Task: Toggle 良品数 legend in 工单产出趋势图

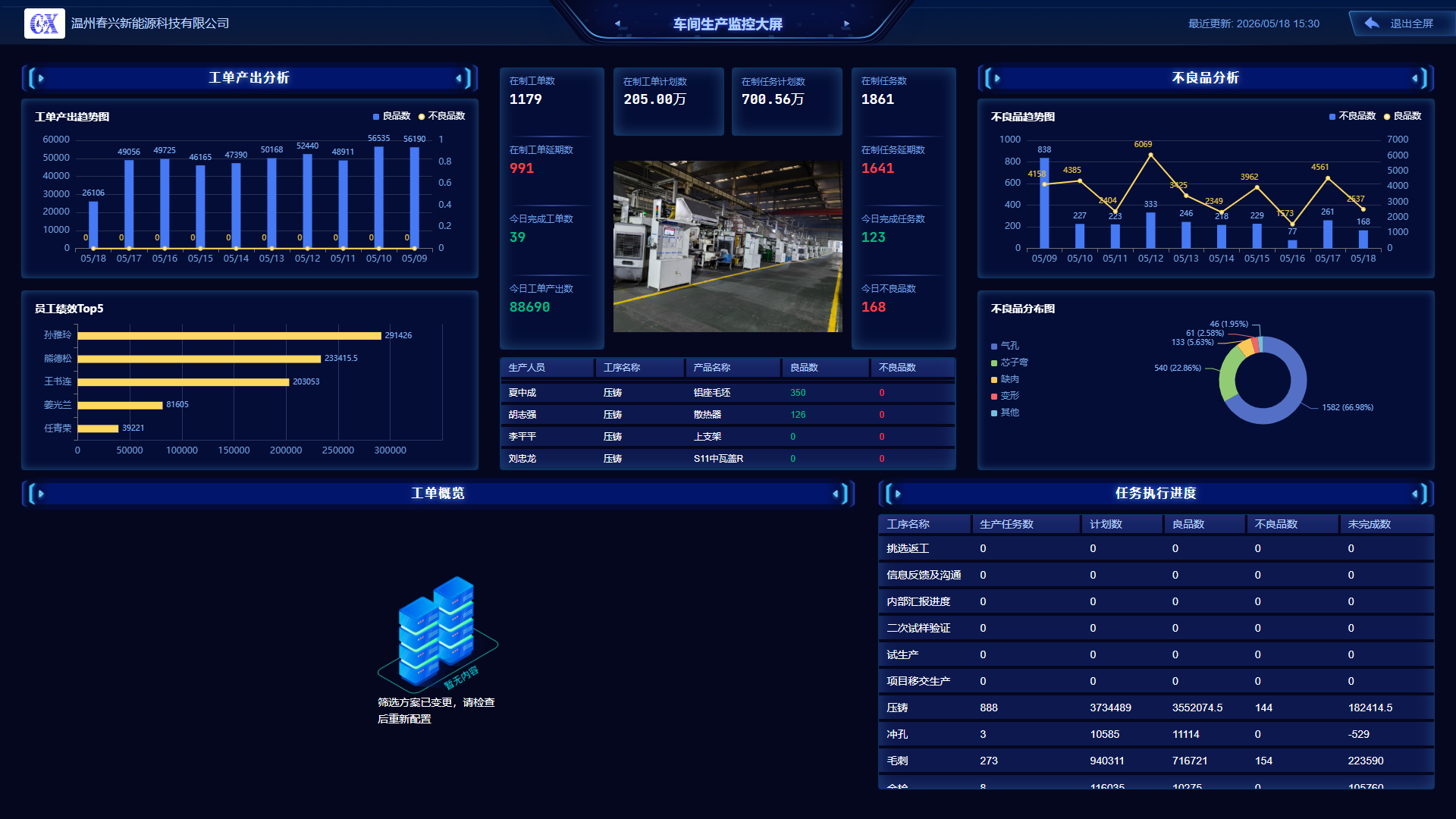Action: coord(392,116)
